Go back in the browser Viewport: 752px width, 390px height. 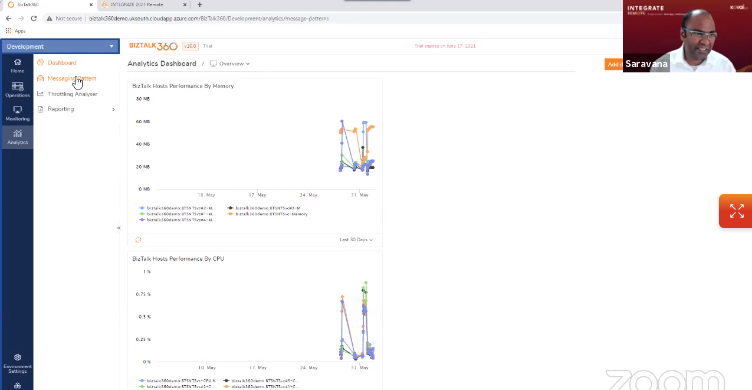point(9,18)
